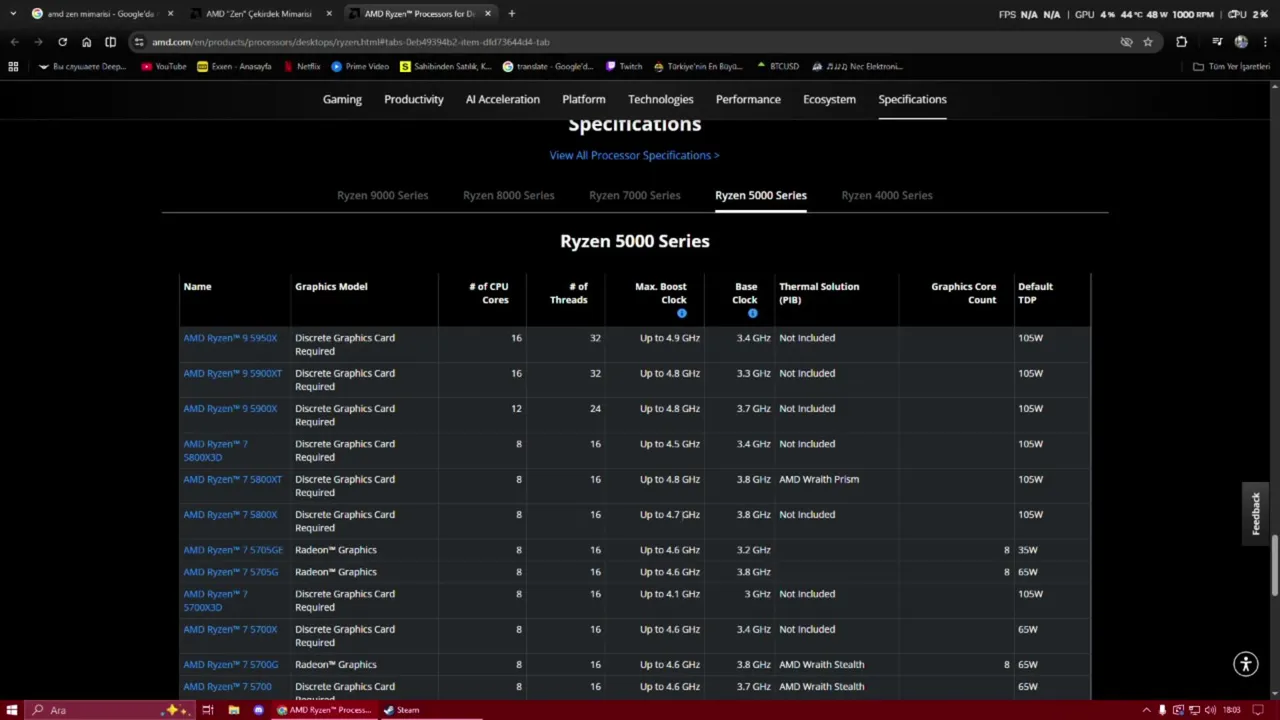
Task: Click the AMD Wraith Prism cell
Action: (819, 479)
